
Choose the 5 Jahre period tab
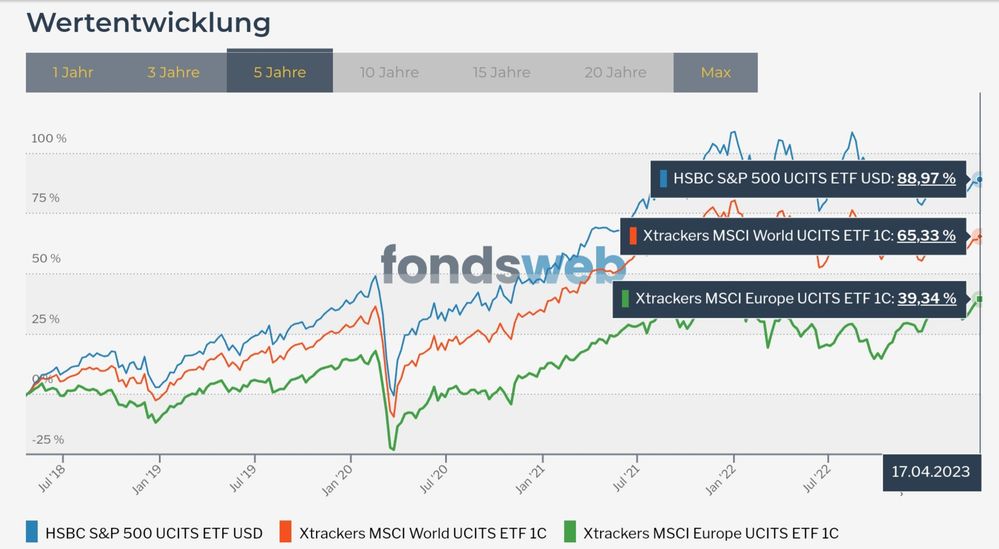coord(280,72)
